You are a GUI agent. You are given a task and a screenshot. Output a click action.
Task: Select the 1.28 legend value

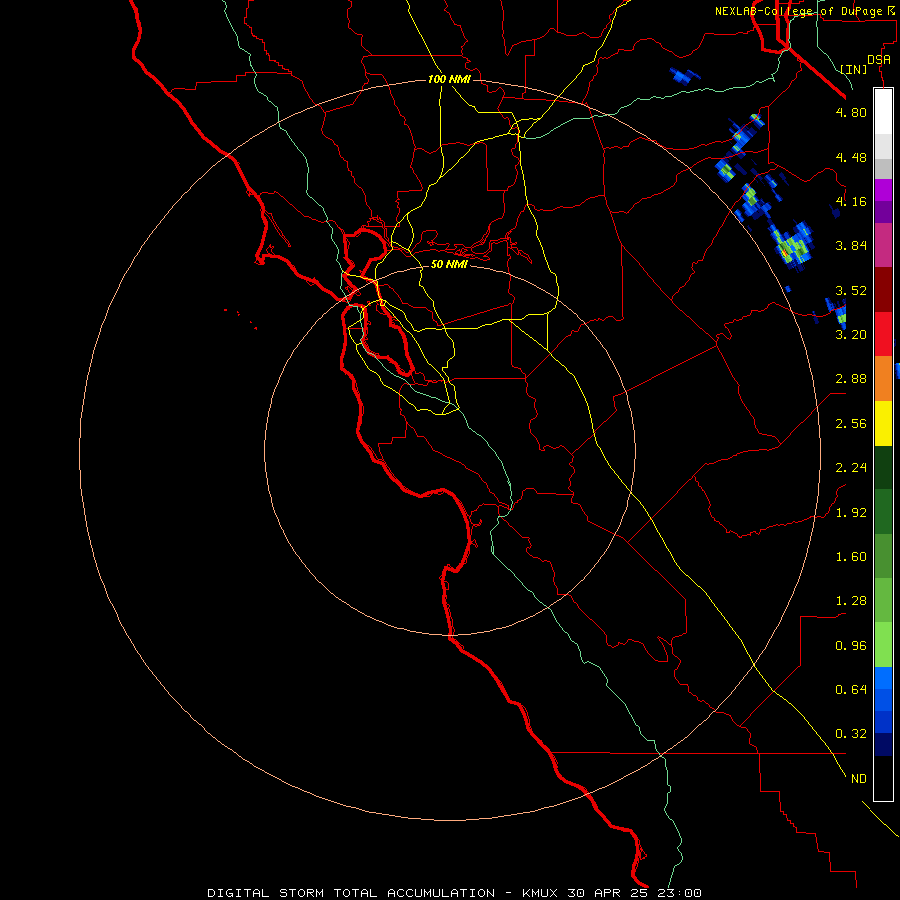[851, 601]
